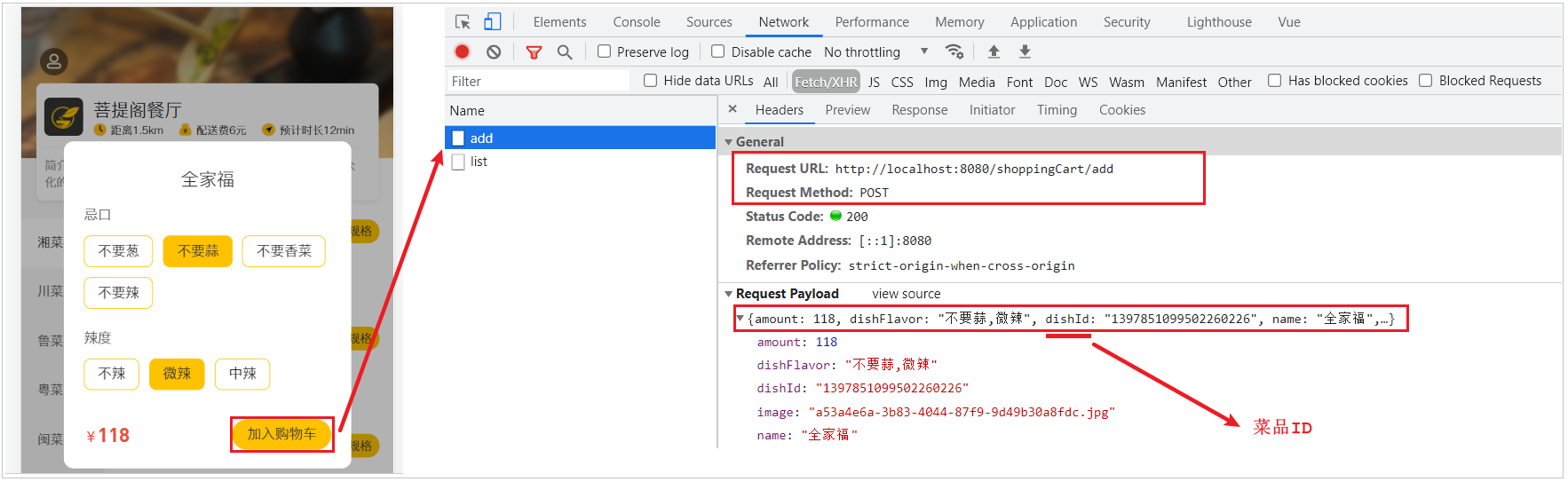Click the 加入购物车 button
The width and height of the screenshot is (1568, 482).
(281, 434)
